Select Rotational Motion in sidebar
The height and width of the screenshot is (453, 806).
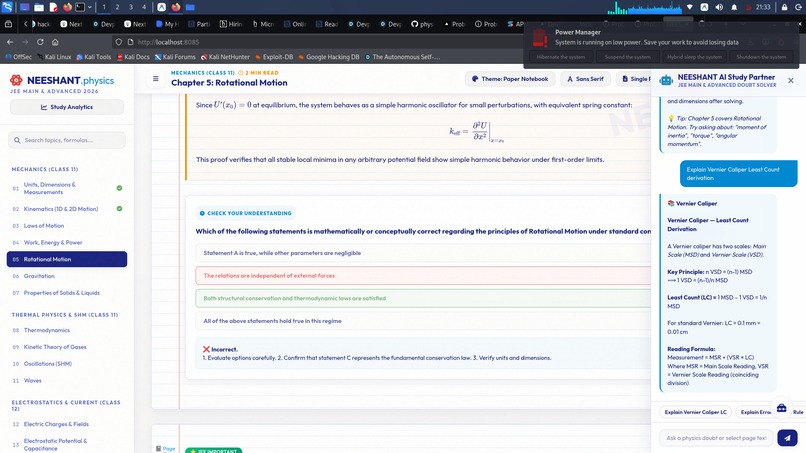tap(67, 259)
